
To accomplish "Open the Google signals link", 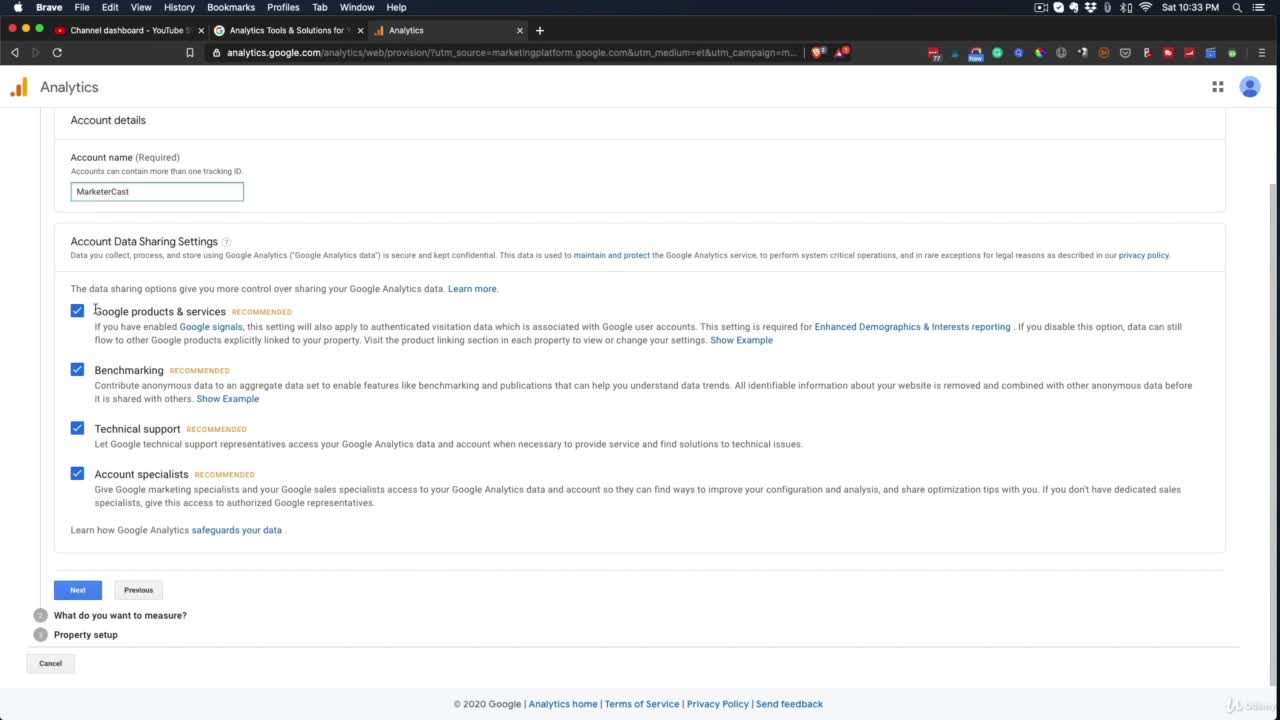I will (211, 327).
